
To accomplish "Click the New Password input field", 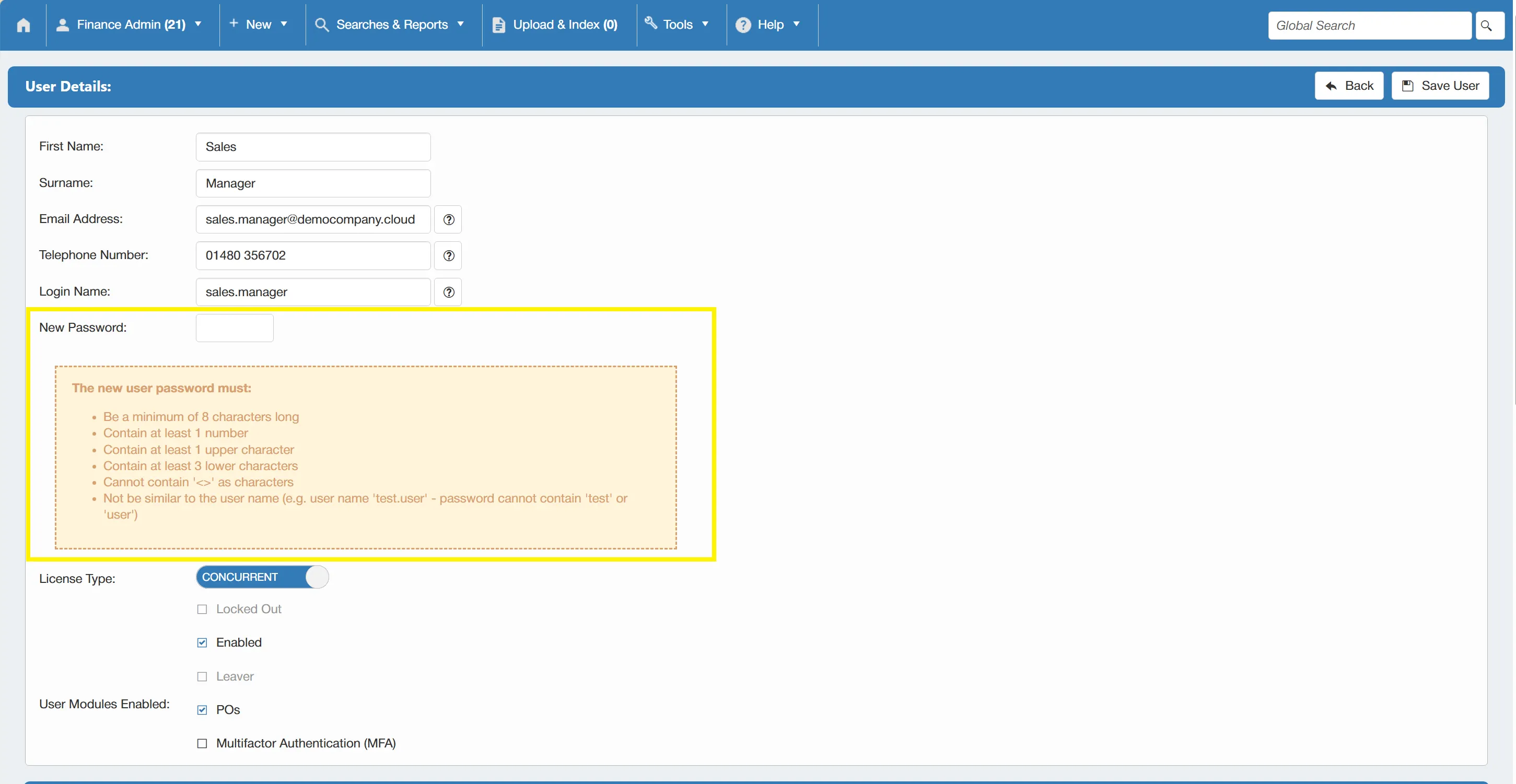I will tap(235, 328).
